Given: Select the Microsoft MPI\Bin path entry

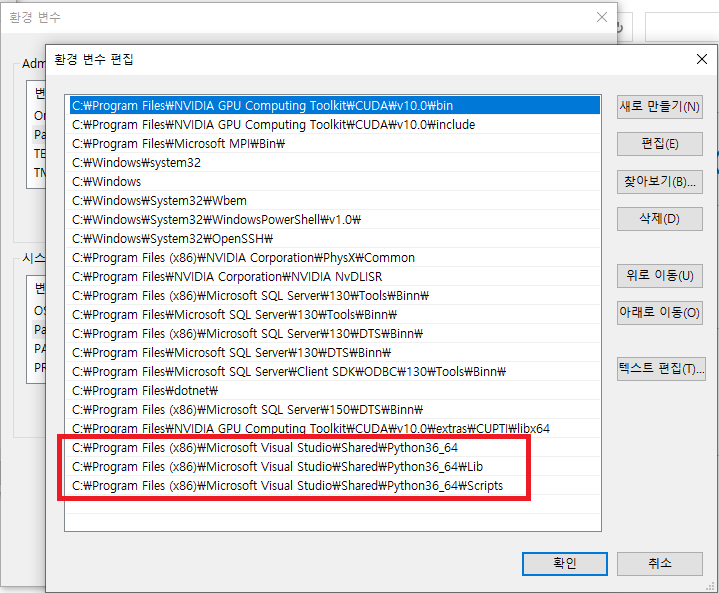Looking at the screenshot, I should point(334,144).
